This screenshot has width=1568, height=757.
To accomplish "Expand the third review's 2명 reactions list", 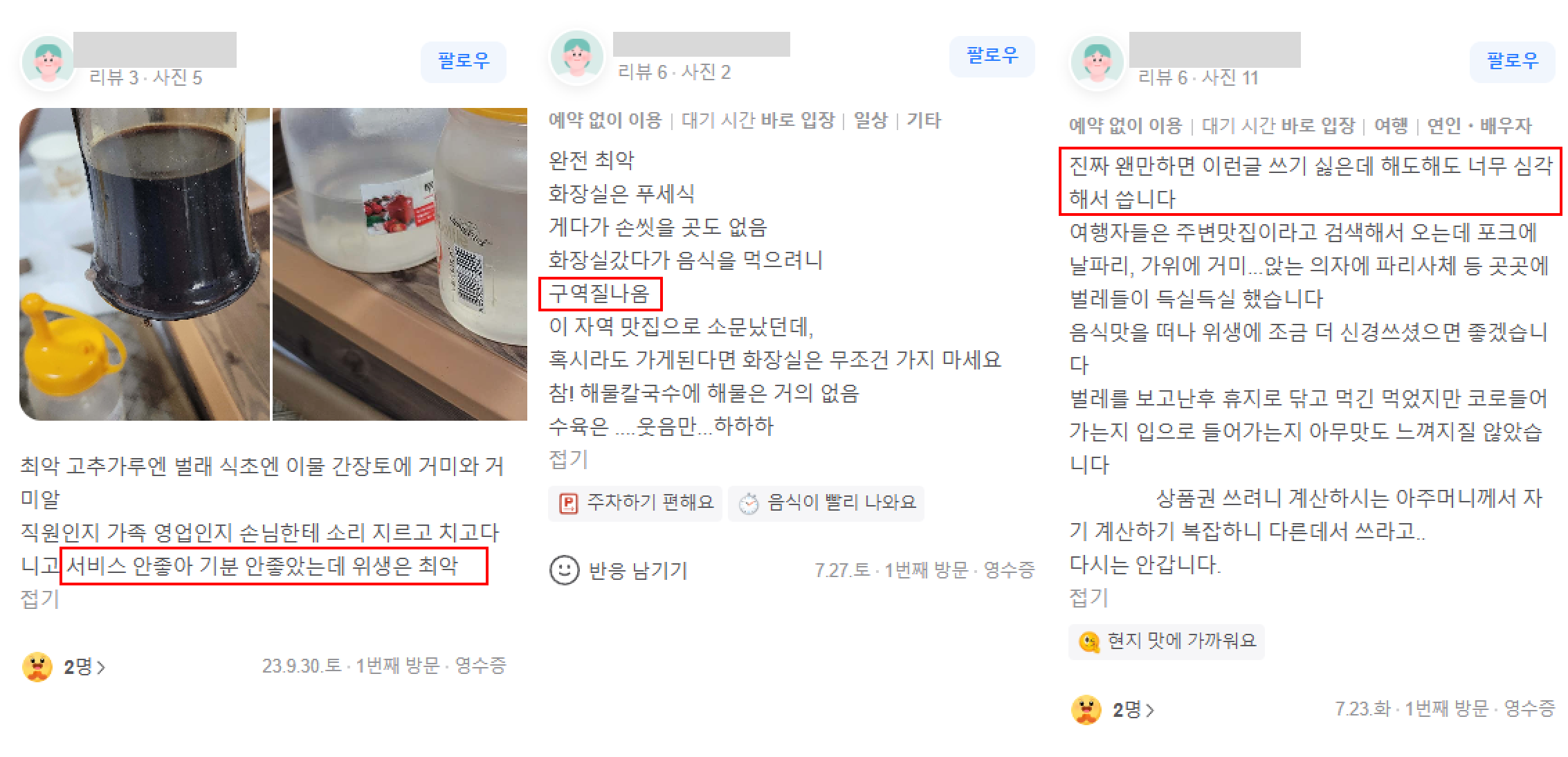I will (x=1133, y=710).
